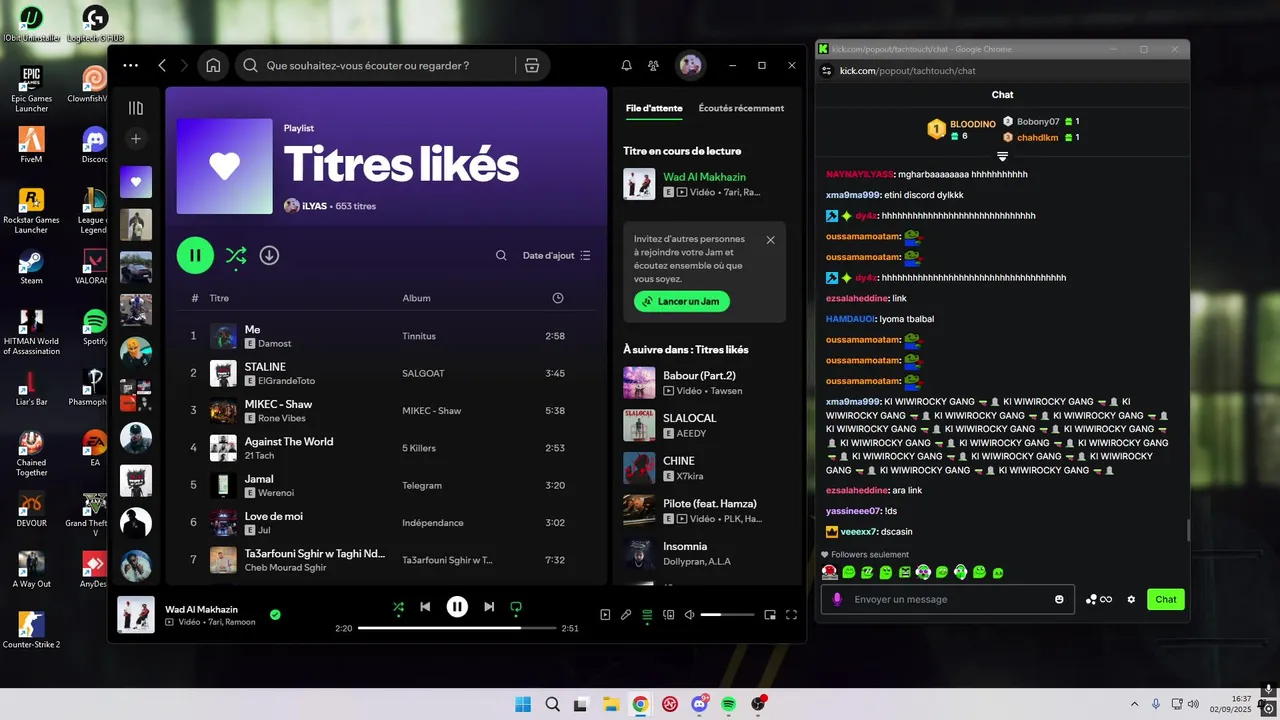Open friend activity icon in Spotify
The width and height of the screenshot is (1280, 720).
tap(653, 65)
